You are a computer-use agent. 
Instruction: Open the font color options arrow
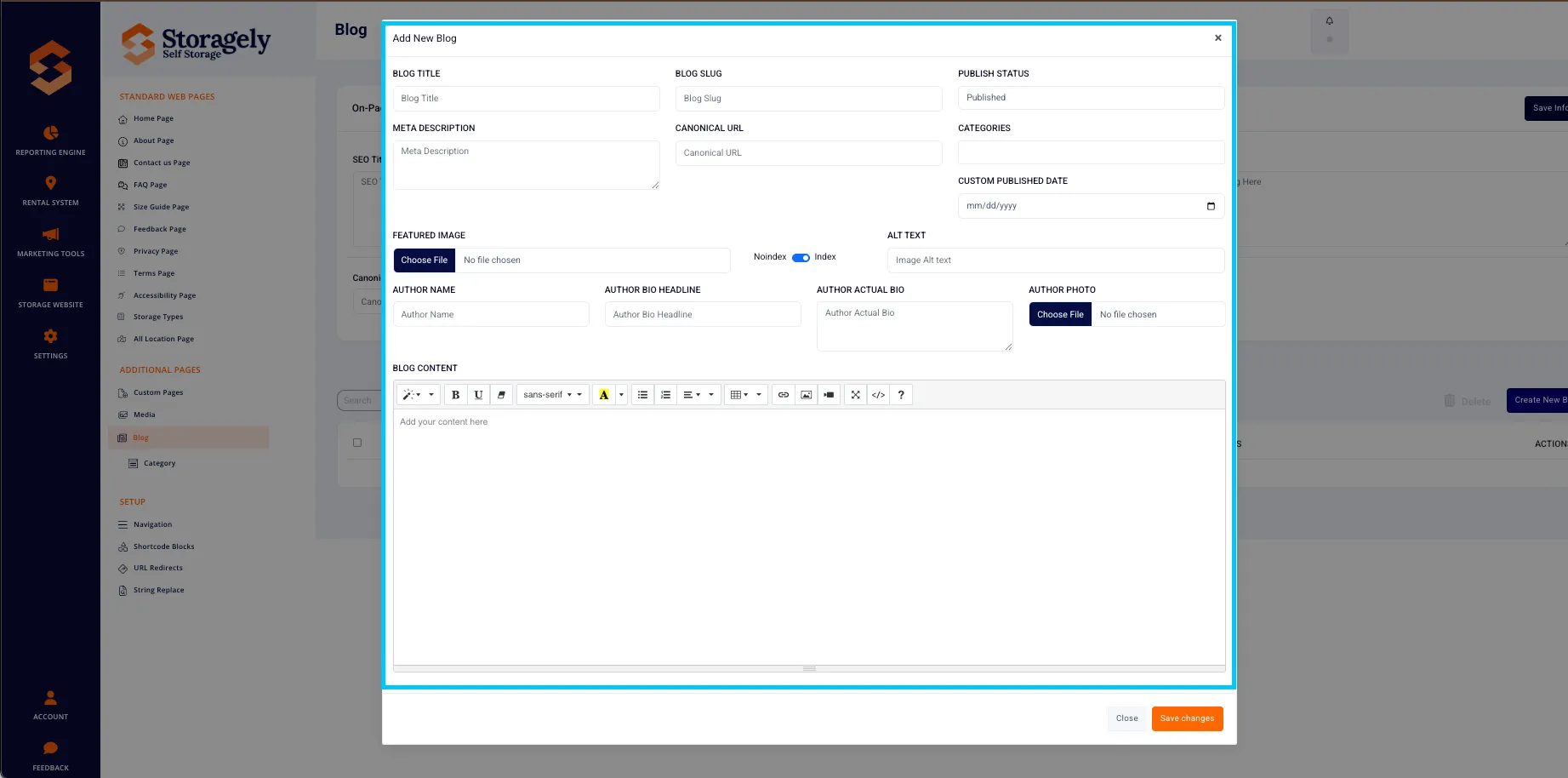[621, 395]
